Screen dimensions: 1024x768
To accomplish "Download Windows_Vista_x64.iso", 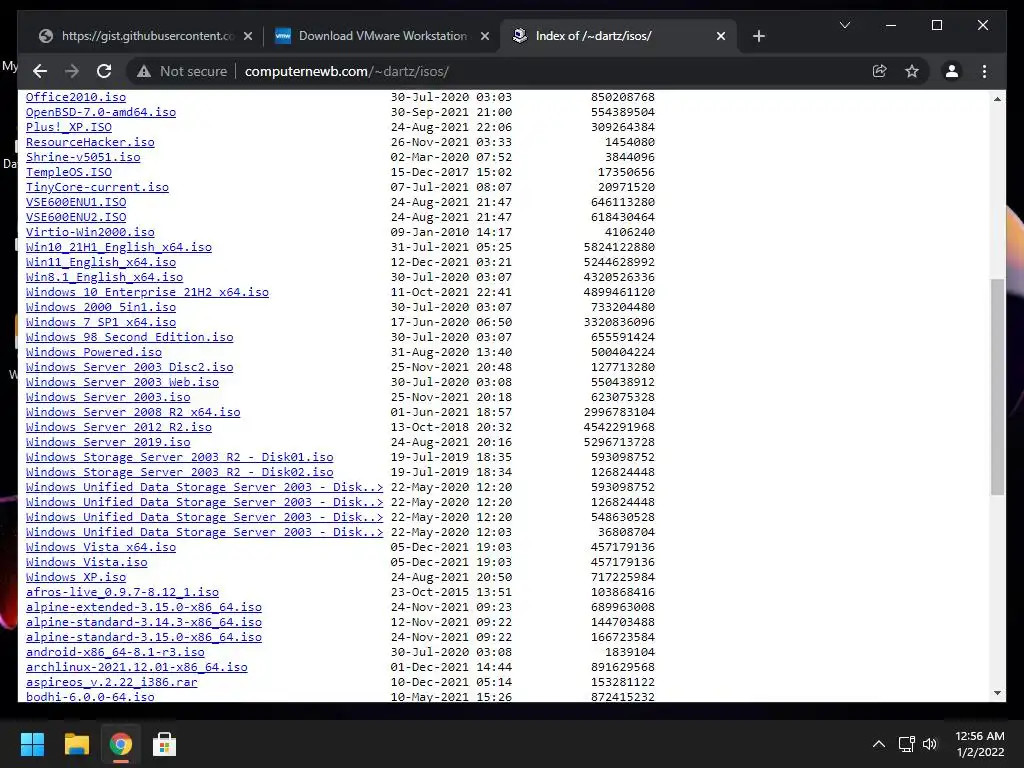I will (101, 548).
